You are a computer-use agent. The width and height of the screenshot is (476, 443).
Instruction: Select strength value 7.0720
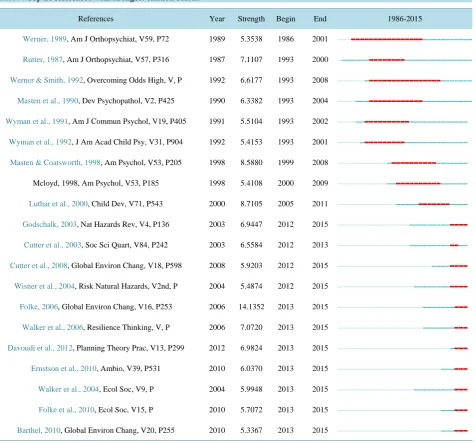(x=251, y=327)
